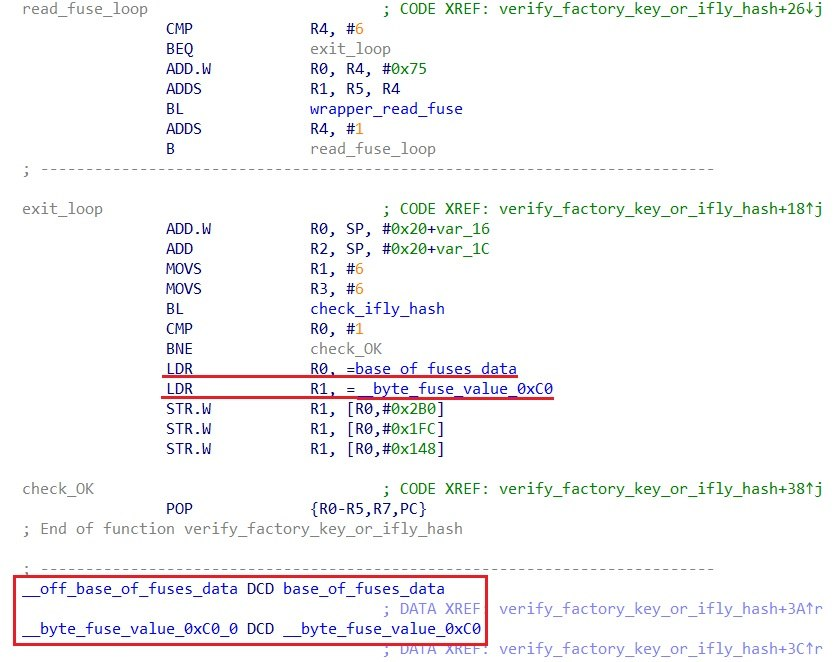Screen dimensions: 840x662
Task: Follow the CODE XREF ending in +18↑j
Action: [x=661, y=209]
